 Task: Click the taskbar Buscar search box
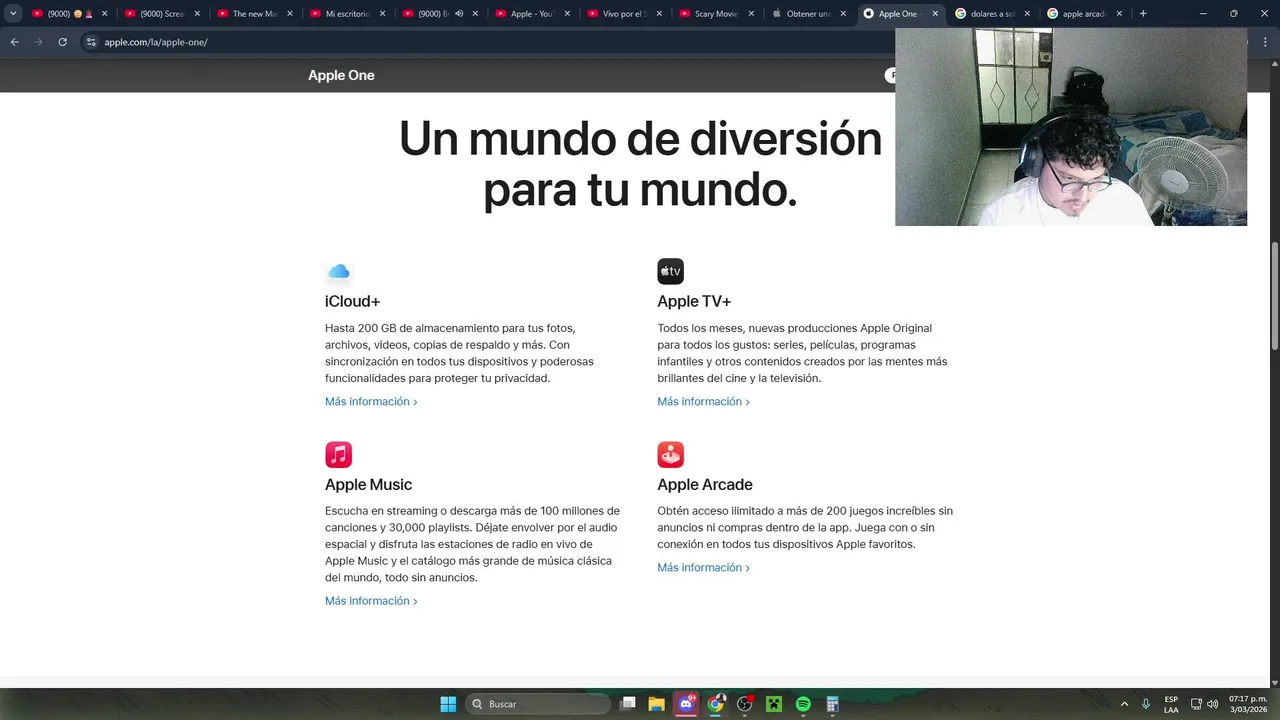(x=538, y=704)
